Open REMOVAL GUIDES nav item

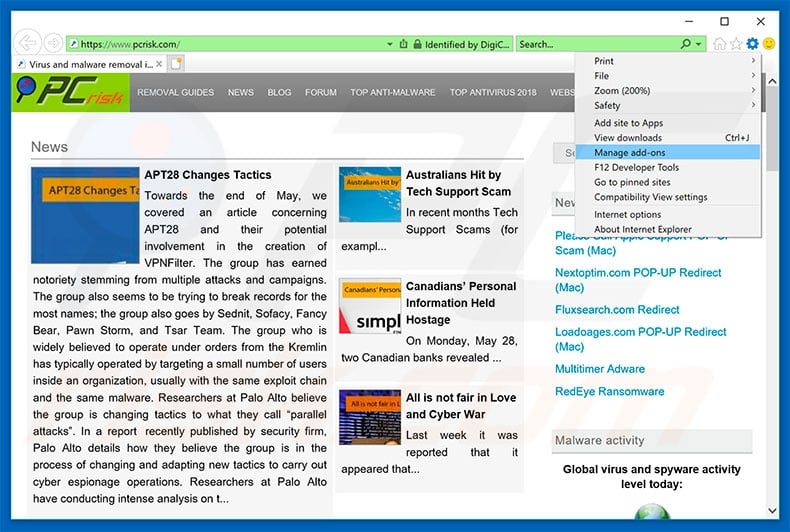[x=175, y=93]
